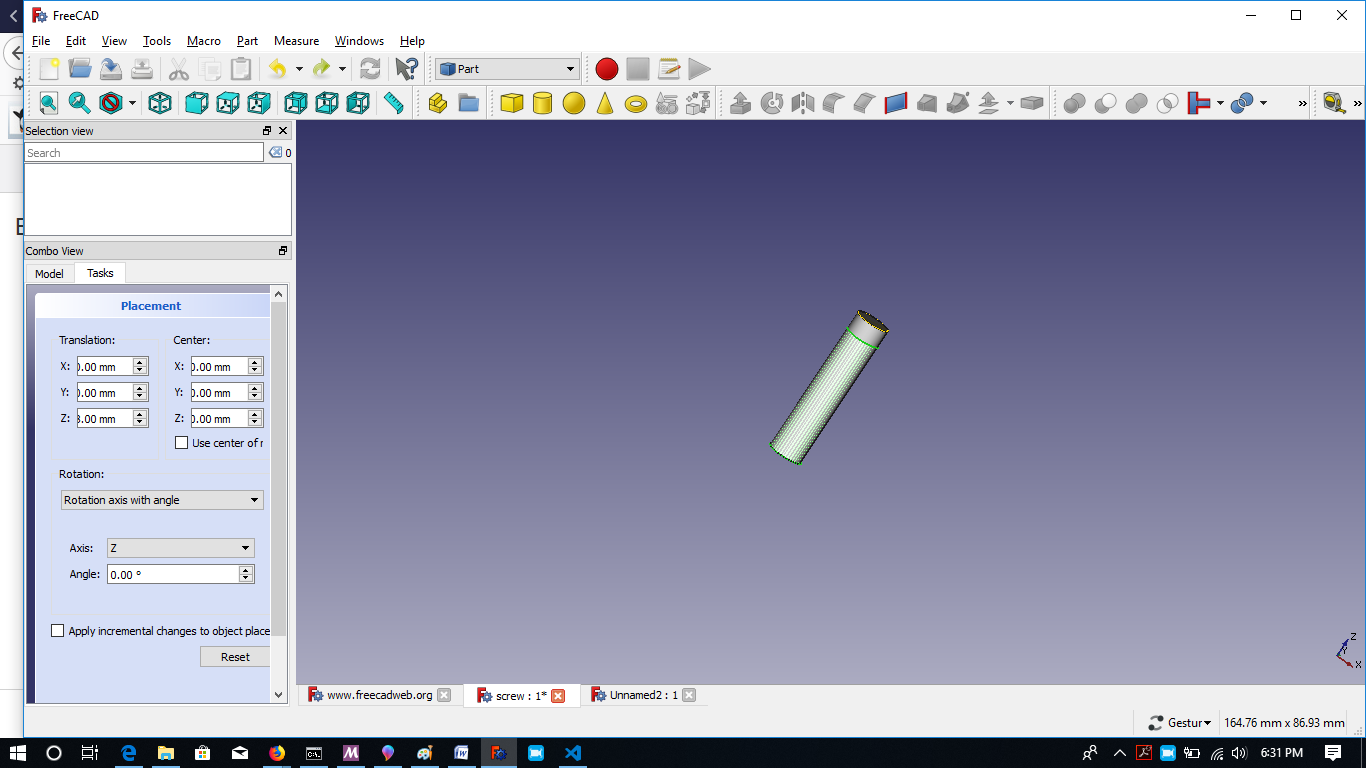Click the Angle input field
Viewport: 1366px width, 768px height.
[173, 574]
